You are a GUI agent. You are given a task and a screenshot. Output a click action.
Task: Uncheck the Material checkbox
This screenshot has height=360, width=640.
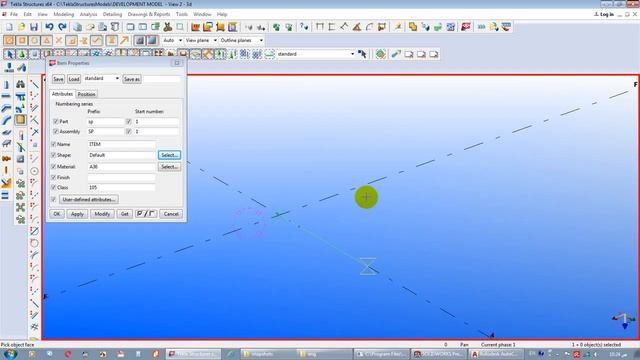click(x=53, y=167)
